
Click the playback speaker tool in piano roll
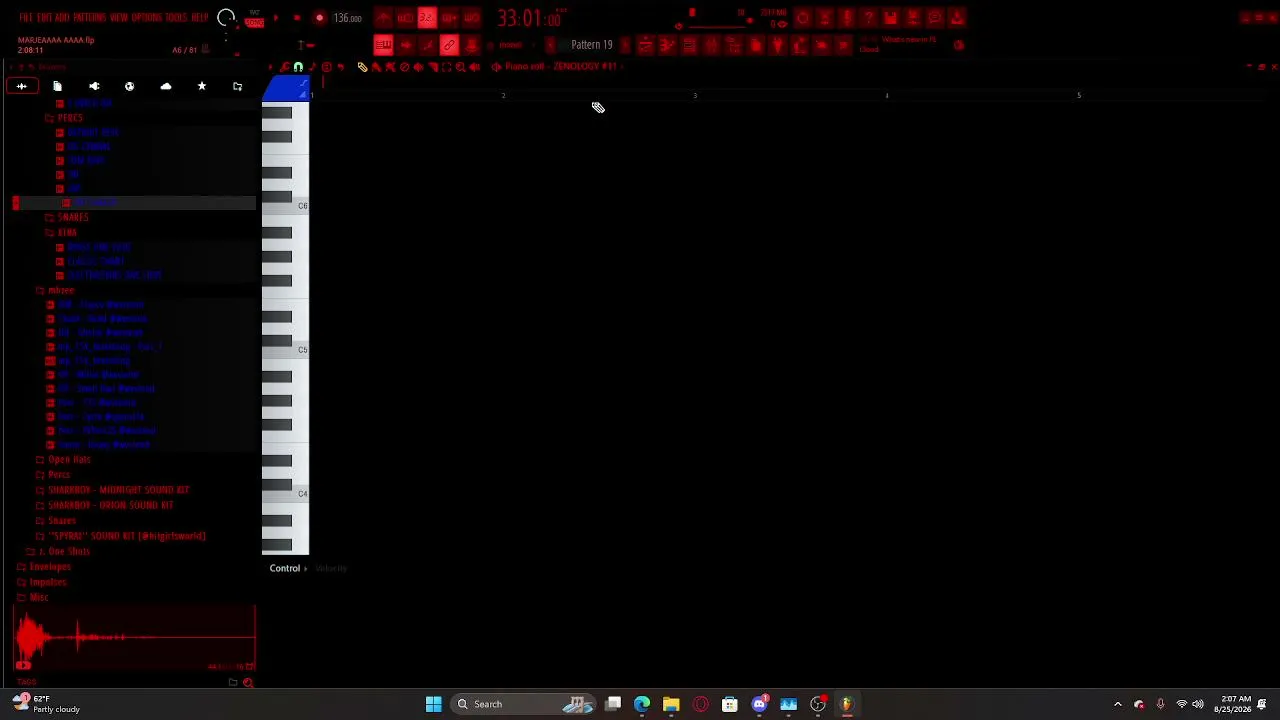click(474, 67)
